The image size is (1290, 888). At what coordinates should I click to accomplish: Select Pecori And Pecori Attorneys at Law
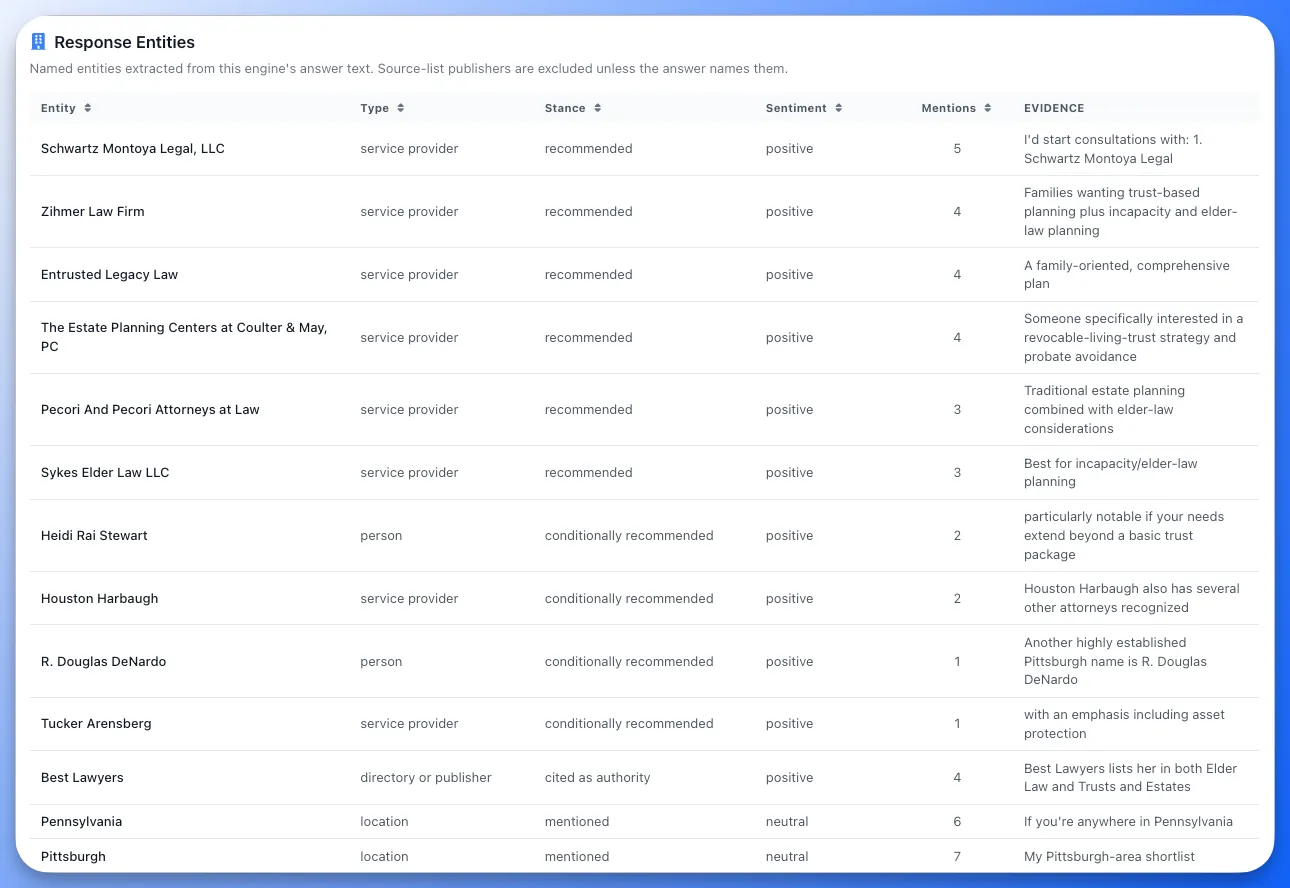point(150,410)
